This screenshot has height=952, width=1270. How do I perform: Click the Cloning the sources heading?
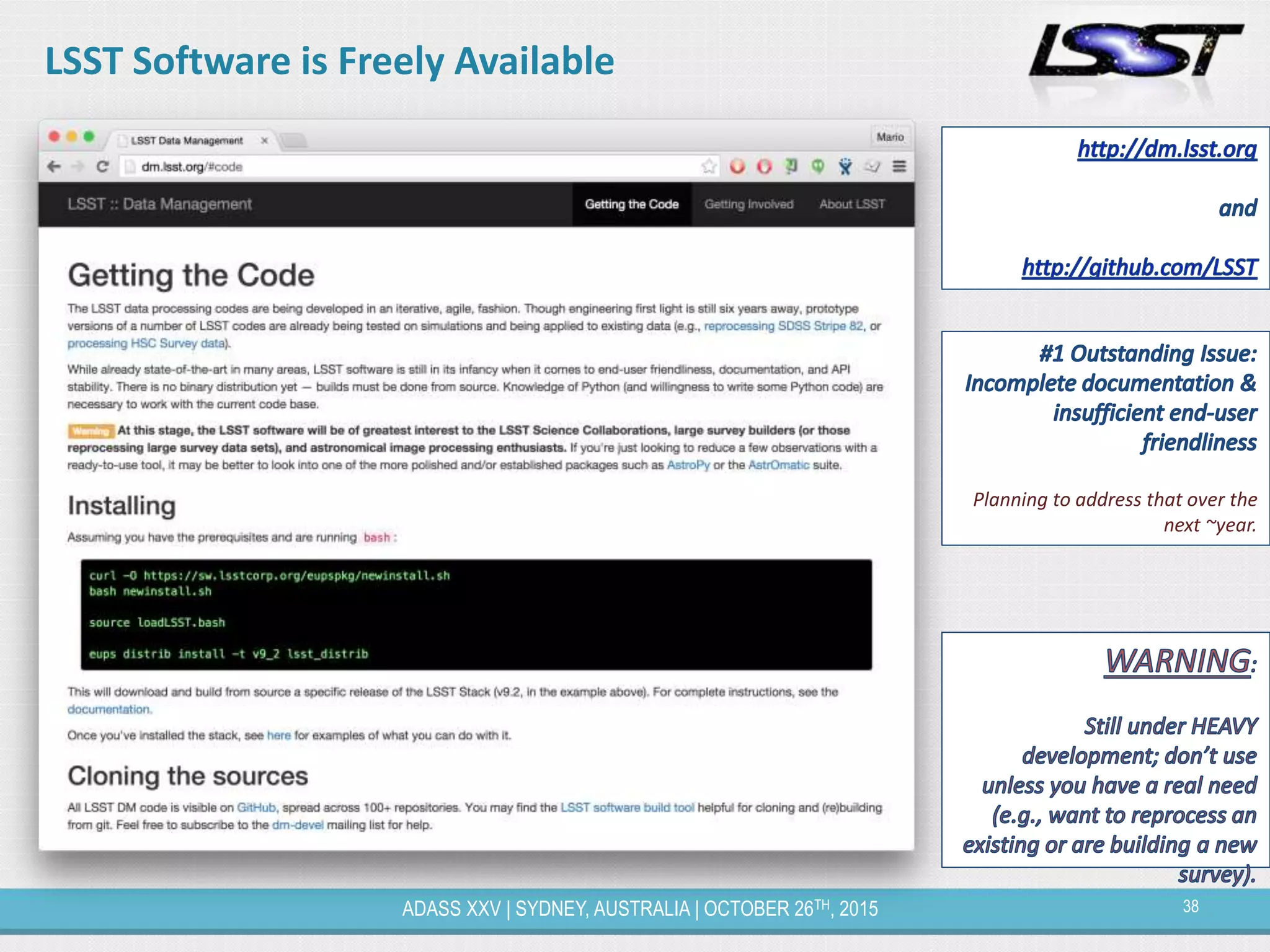[x=188, y=776]
